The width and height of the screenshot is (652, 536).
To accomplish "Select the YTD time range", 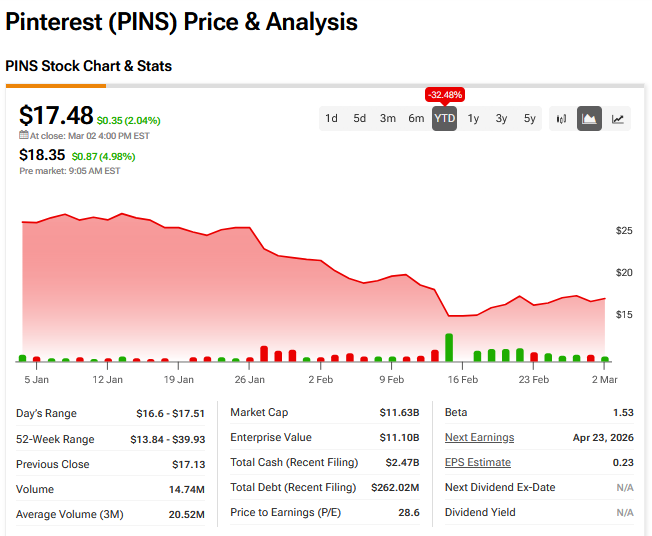I will 445,119.
